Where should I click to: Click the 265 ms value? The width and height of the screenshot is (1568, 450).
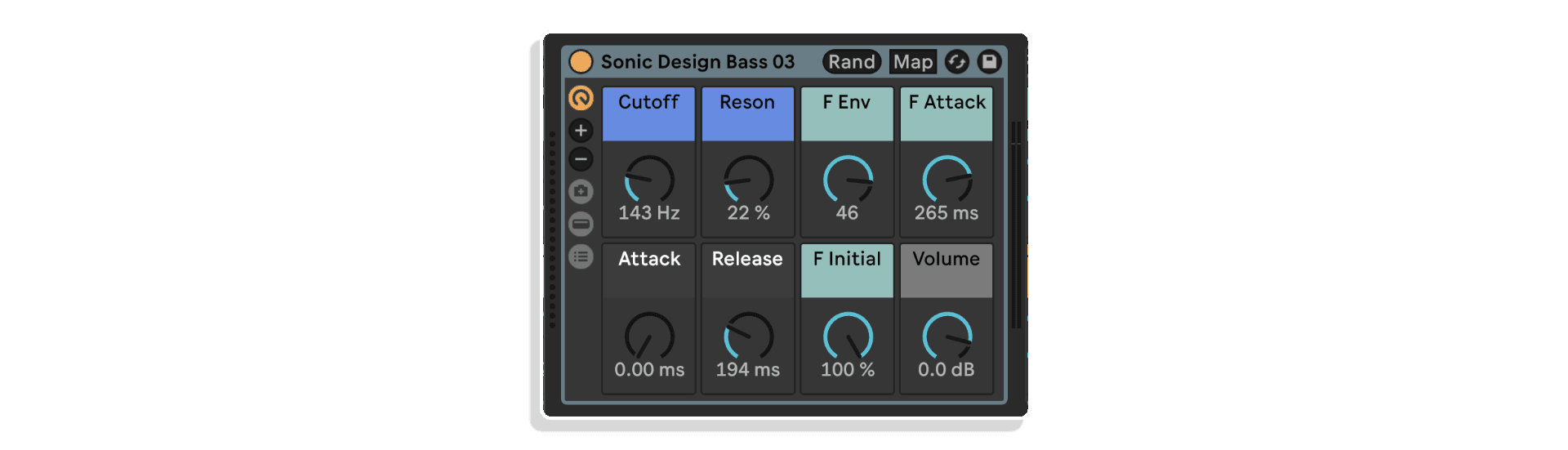(947, 213)
